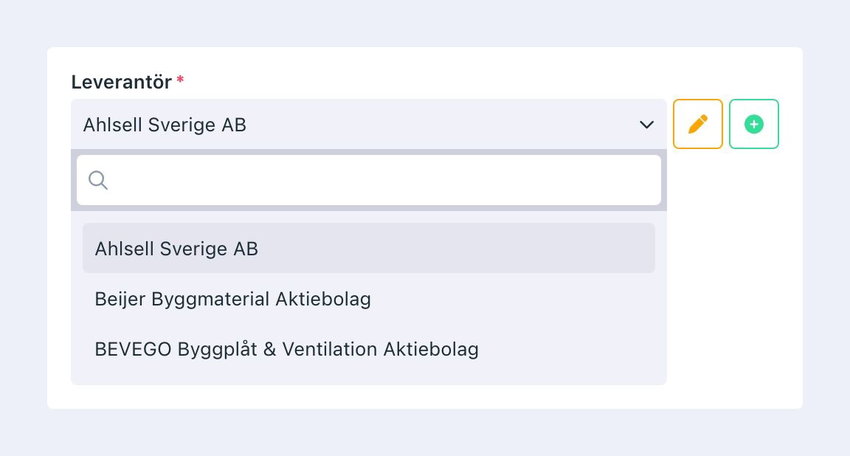This screenshot has height=456, width=850.
Task: Click the magnifying glass search icon
Action: tap(98, 180)
